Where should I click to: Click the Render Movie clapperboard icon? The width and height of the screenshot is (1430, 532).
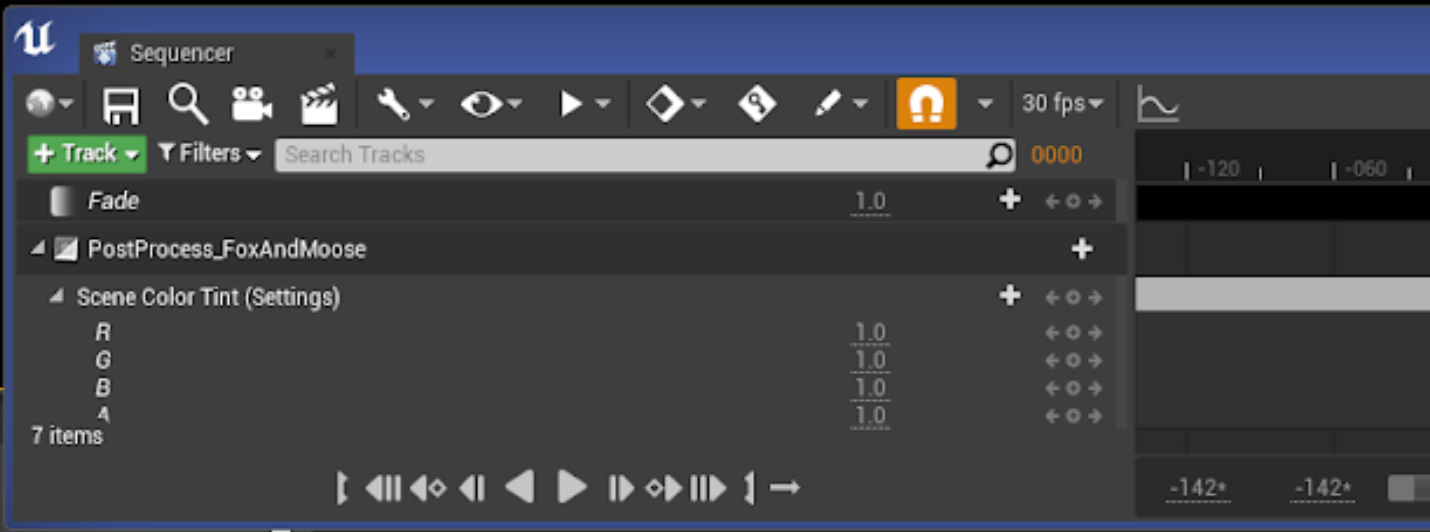click(x=320, y=103)
